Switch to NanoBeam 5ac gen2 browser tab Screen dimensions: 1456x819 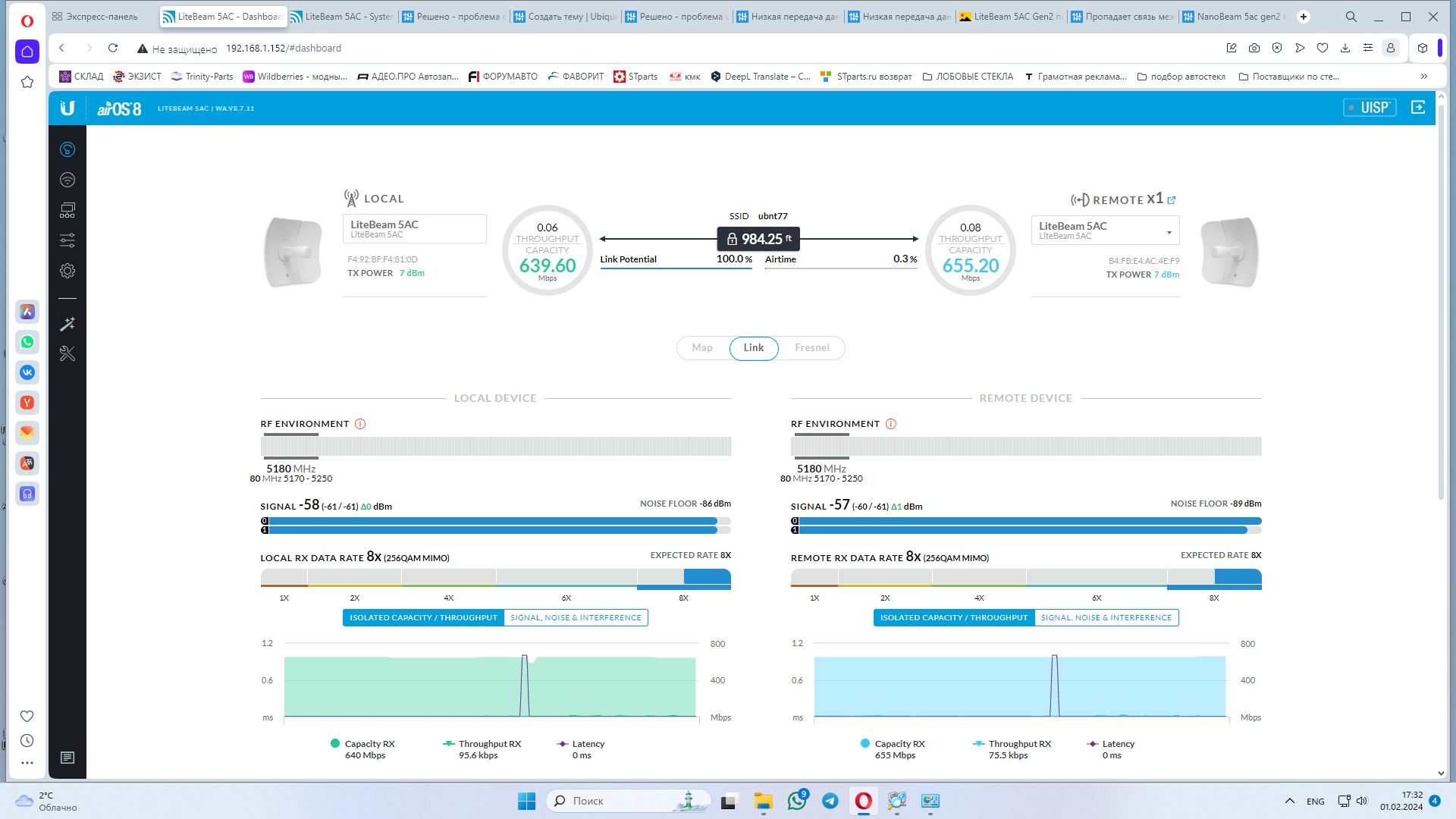pos(1234,17)
